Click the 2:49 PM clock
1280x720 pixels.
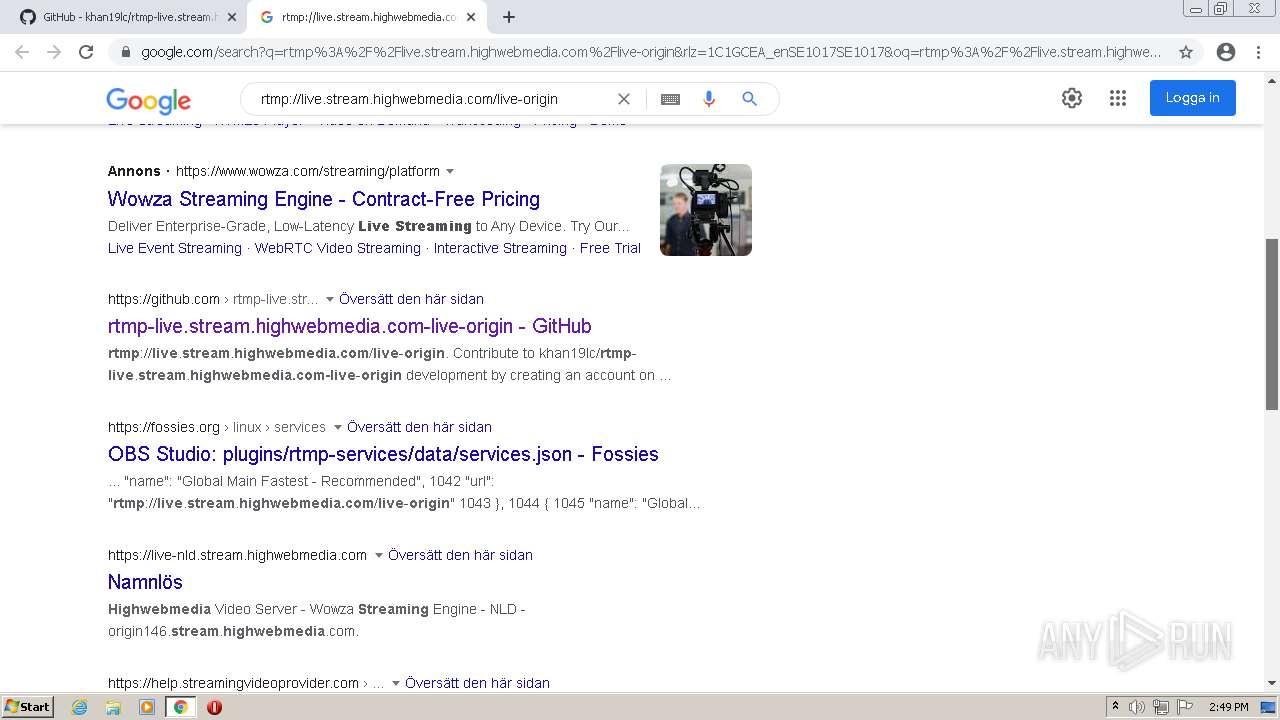point(1228,707)
